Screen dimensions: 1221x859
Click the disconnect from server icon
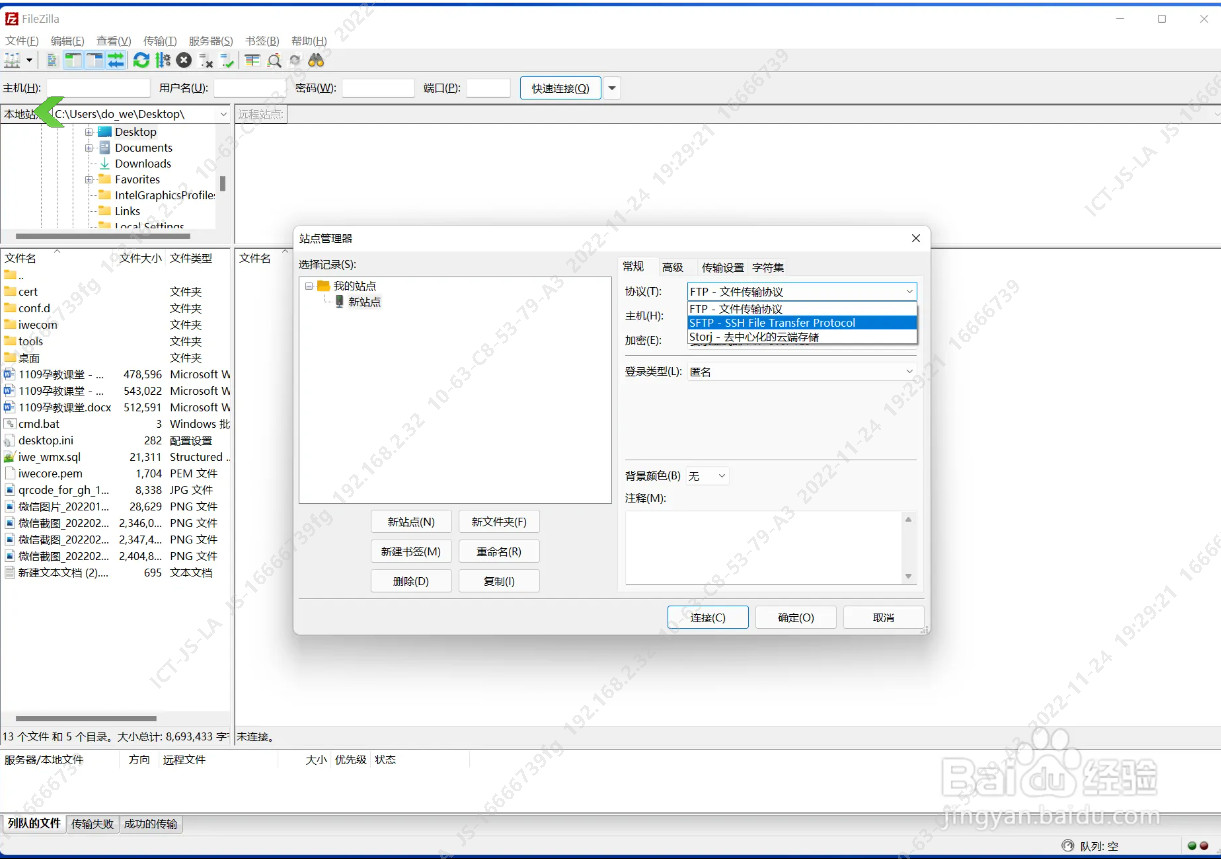[x=206, y=61]
